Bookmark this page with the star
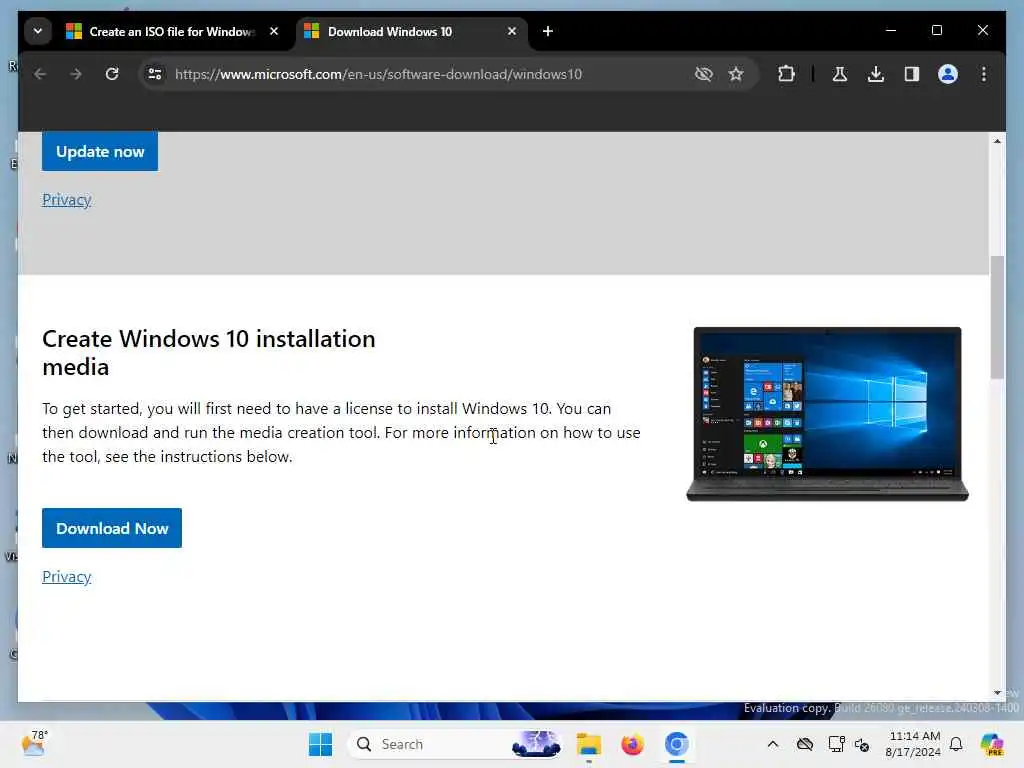Screen dimensions: 1024x768 [x=736, y=74]
